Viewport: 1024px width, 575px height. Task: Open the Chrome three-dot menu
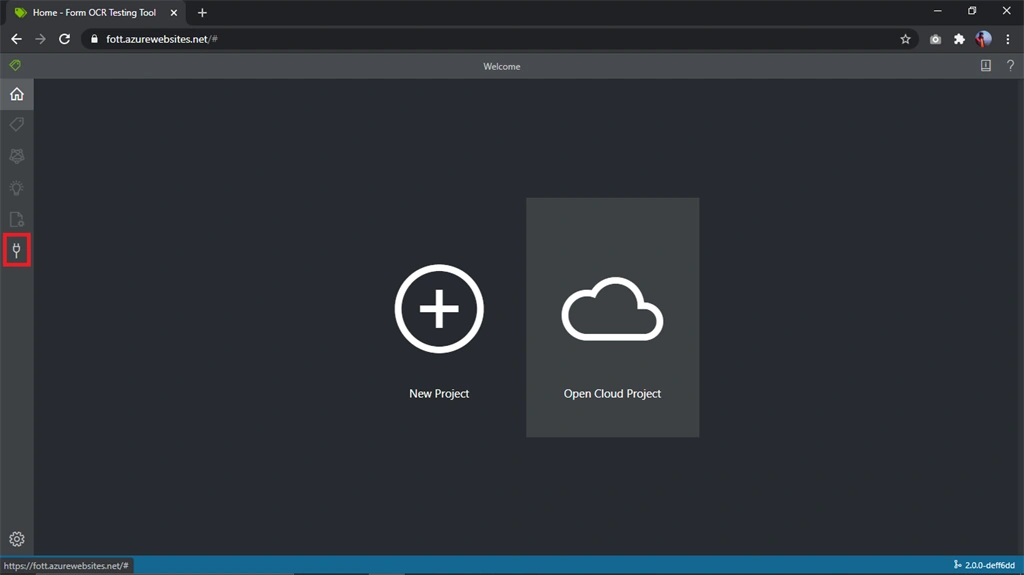click(1008, 39)
